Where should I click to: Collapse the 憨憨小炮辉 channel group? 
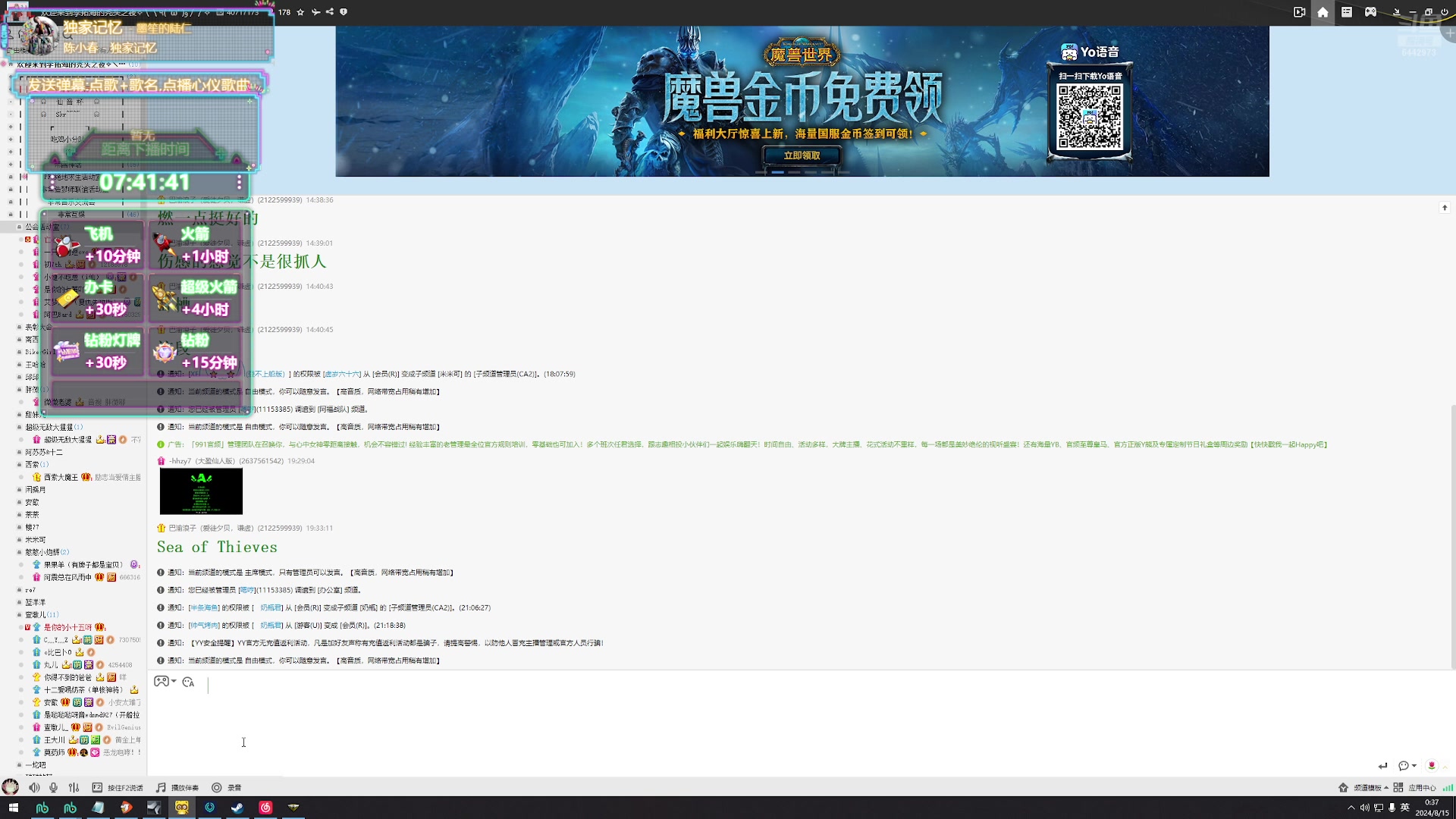pyautogui.click(x=19, y=552)
